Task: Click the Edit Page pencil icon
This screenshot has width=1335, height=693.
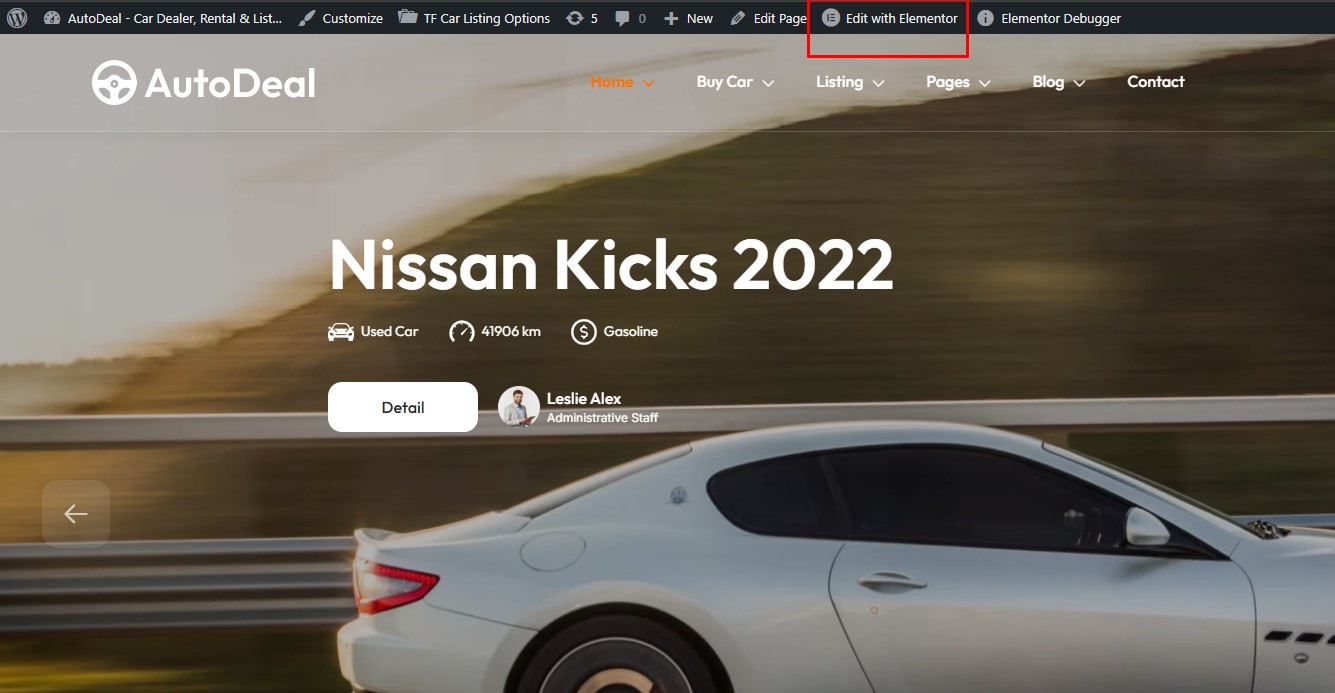Action: coord(738,18)
